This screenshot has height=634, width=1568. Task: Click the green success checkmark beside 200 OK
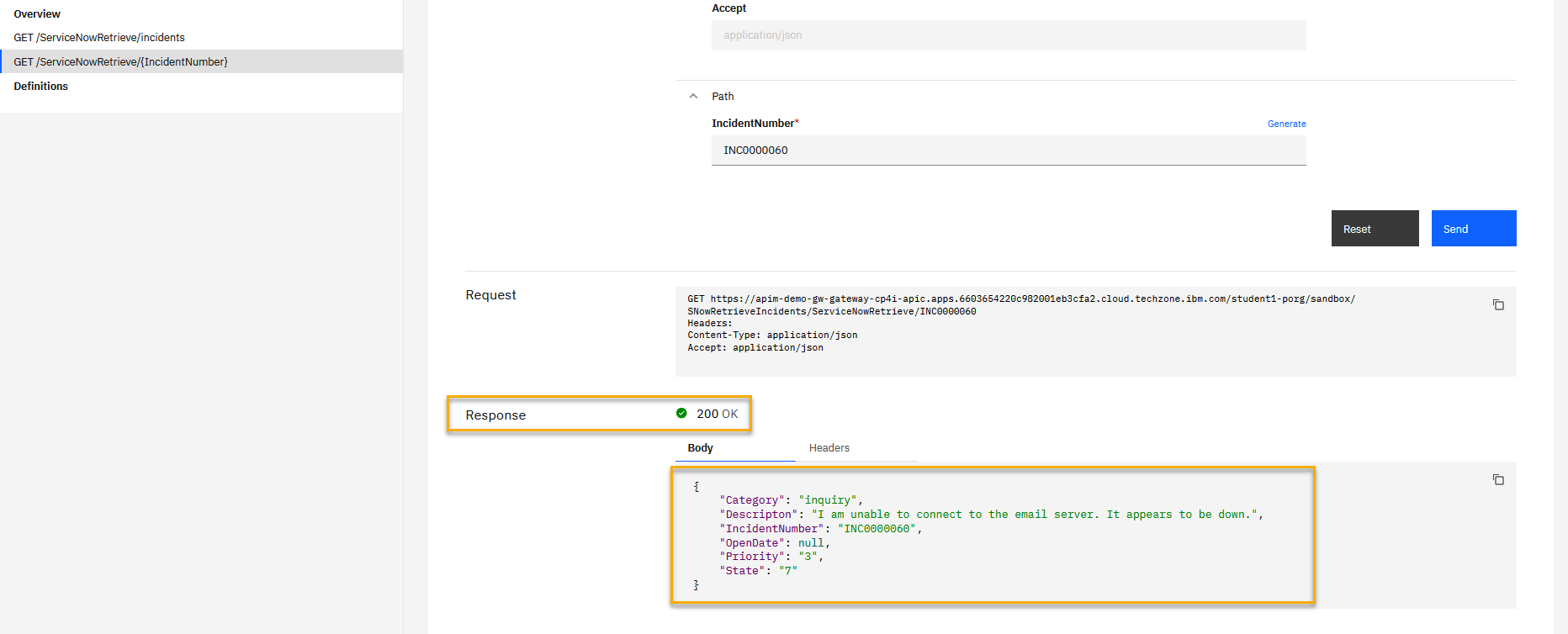681,414
